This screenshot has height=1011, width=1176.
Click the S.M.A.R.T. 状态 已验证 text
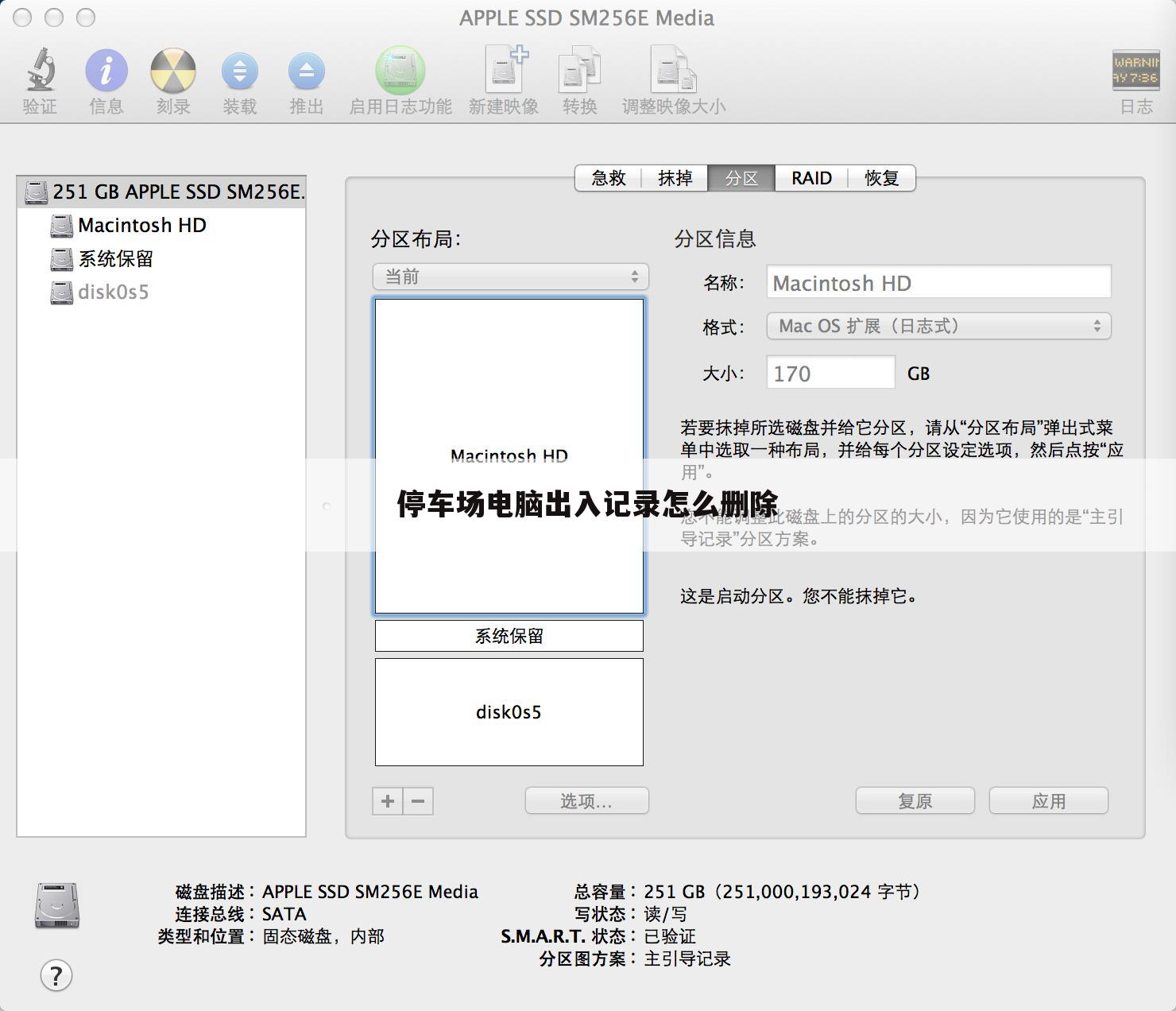[x=670, y=936]
